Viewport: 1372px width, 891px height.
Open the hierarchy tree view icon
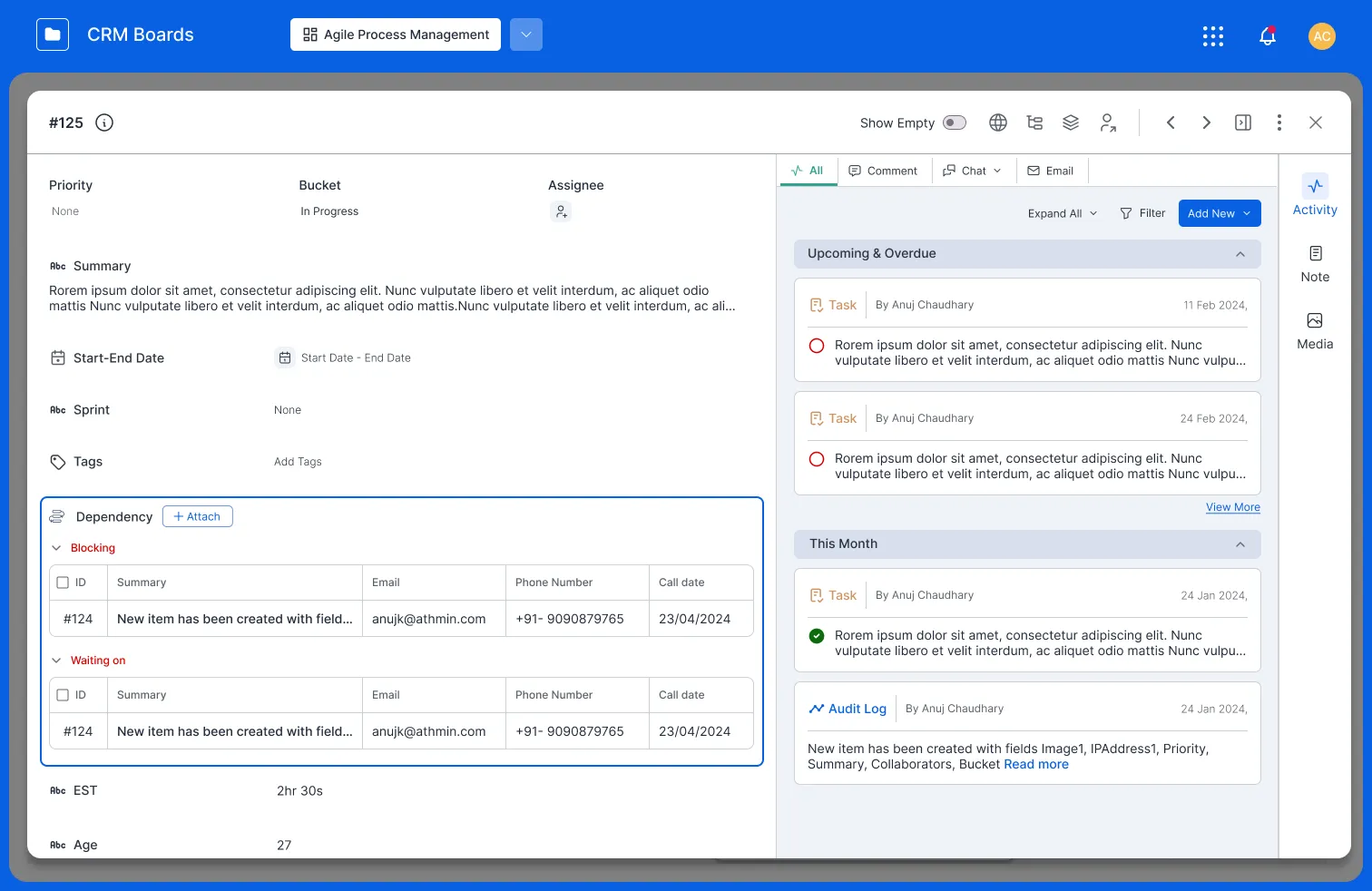[x=1034, y=122]
